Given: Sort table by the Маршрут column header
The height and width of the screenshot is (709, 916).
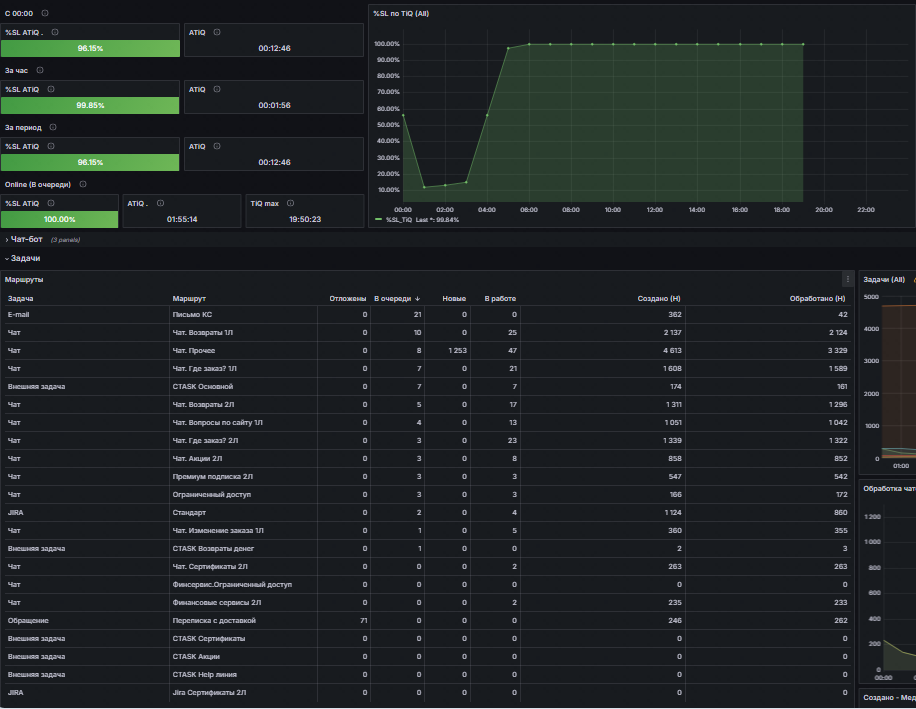Looking at the screenshot, I should (189, 298).
